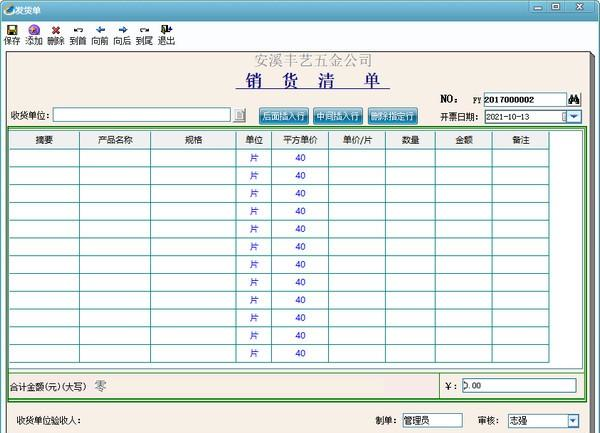The height and width of the screenshot is (433, 600).
Task: Click the 平方单价 column header
Action: point(300,140)
